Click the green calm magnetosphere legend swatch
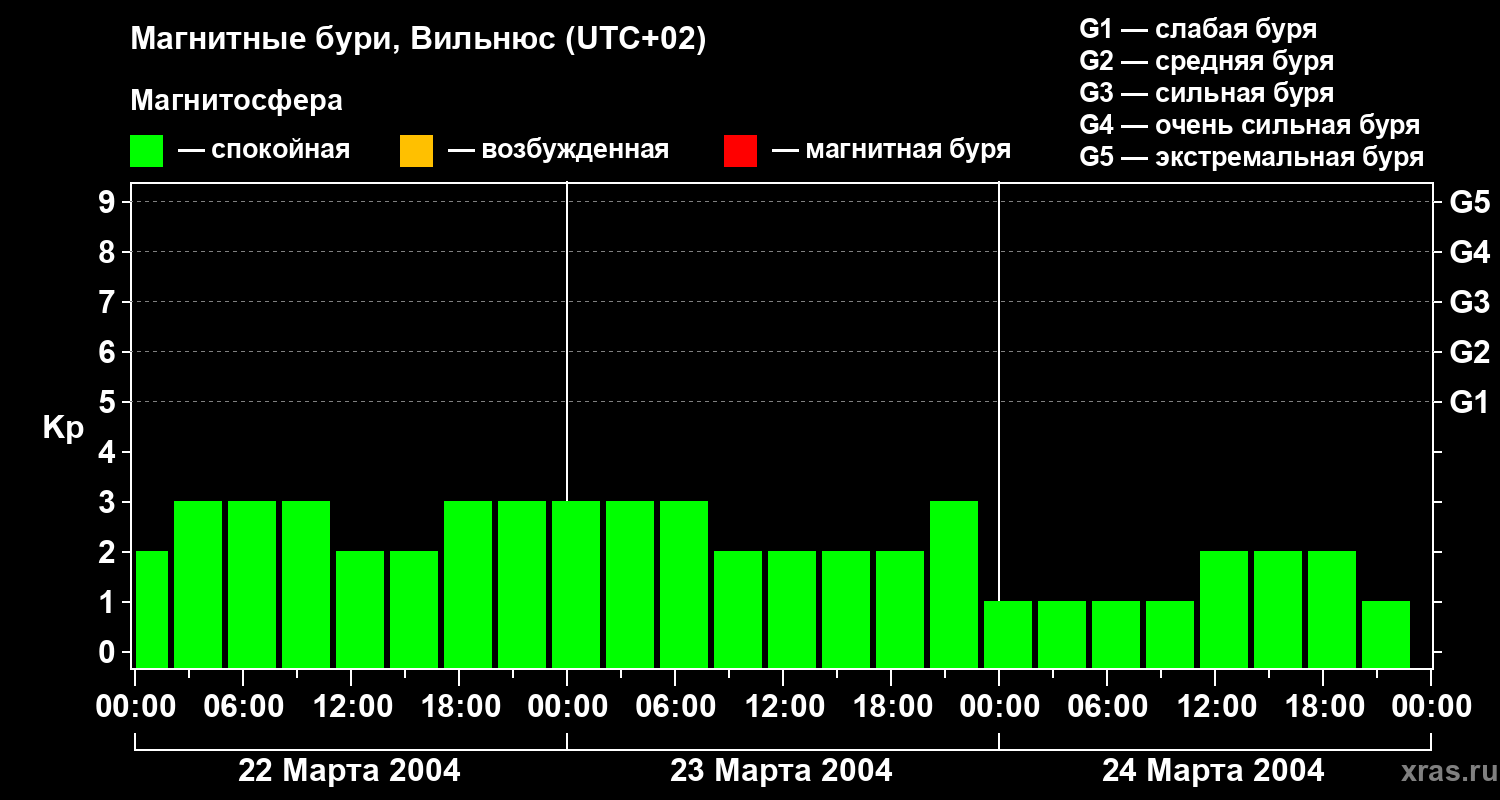This screenshot has height=800, width=1500. pos(146,151)
